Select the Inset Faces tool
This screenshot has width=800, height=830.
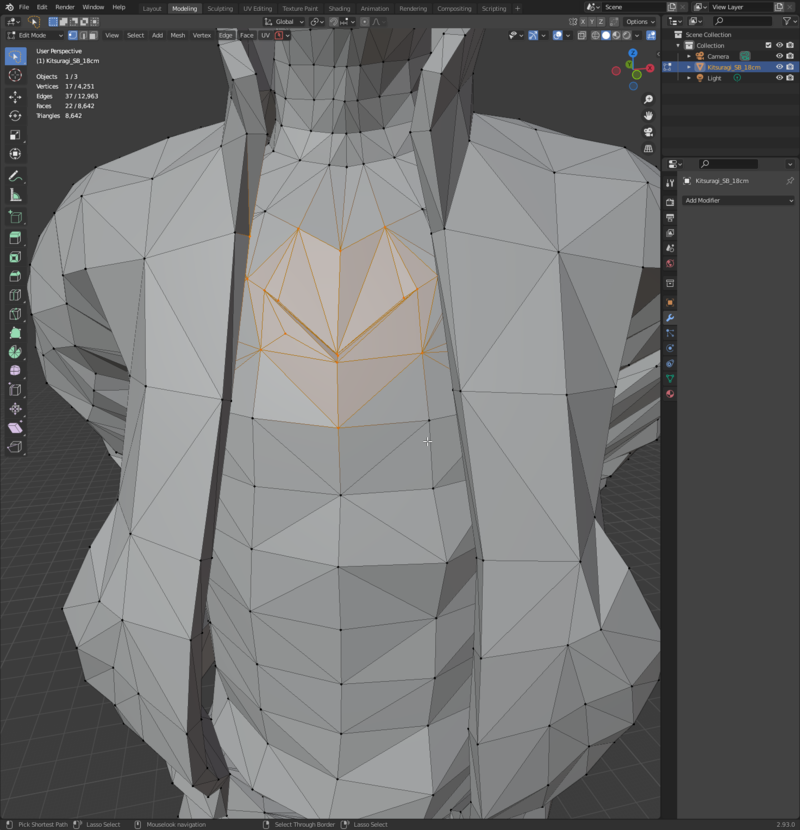click(x=15, y=257)
